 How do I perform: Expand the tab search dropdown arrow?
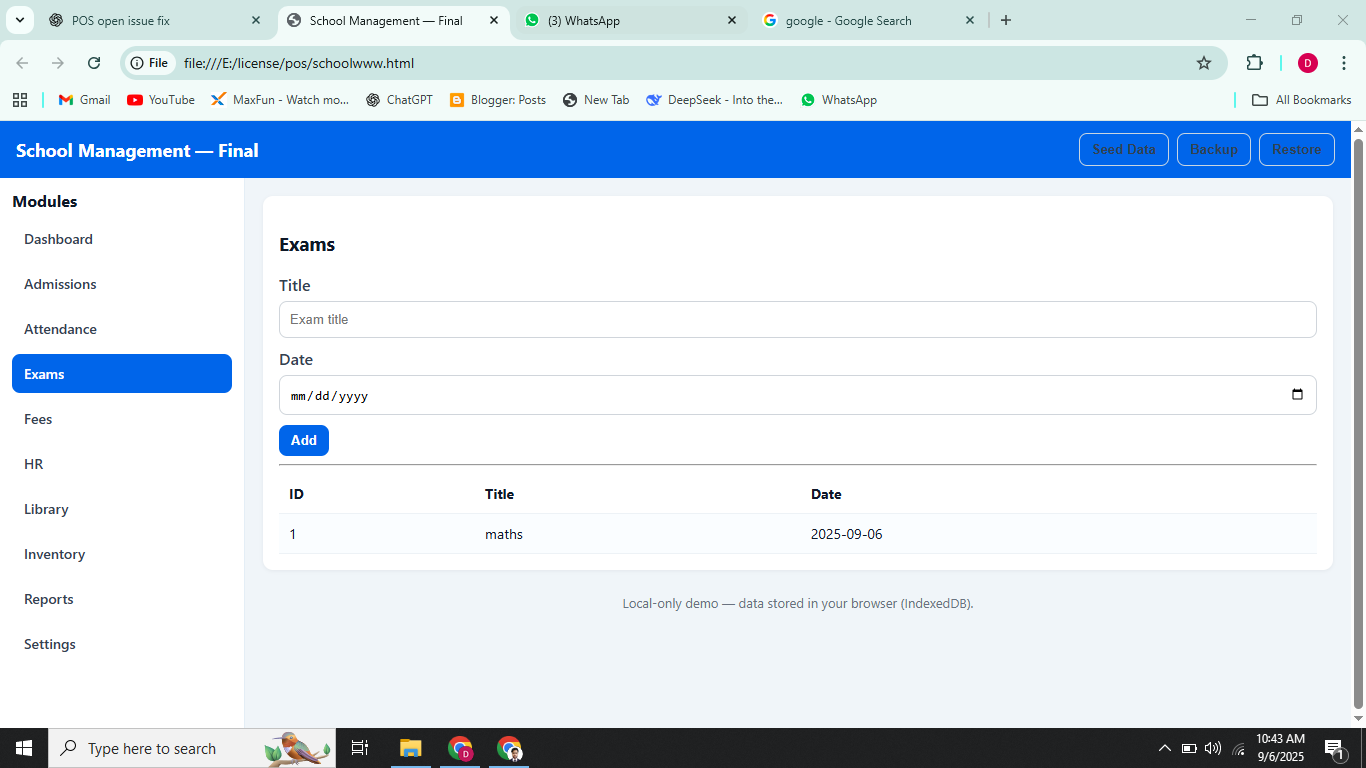19,20
